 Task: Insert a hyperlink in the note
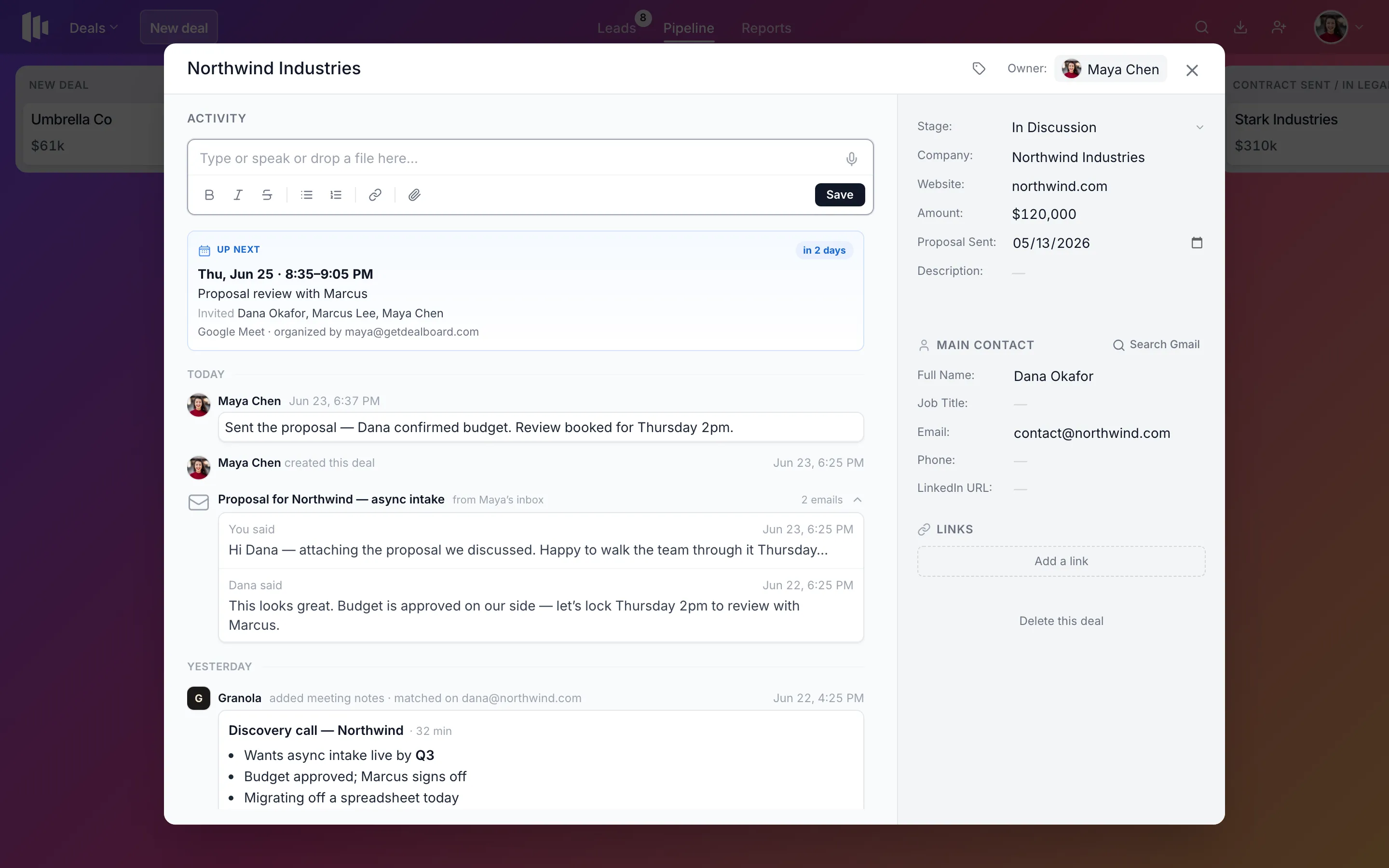(375, 195)
